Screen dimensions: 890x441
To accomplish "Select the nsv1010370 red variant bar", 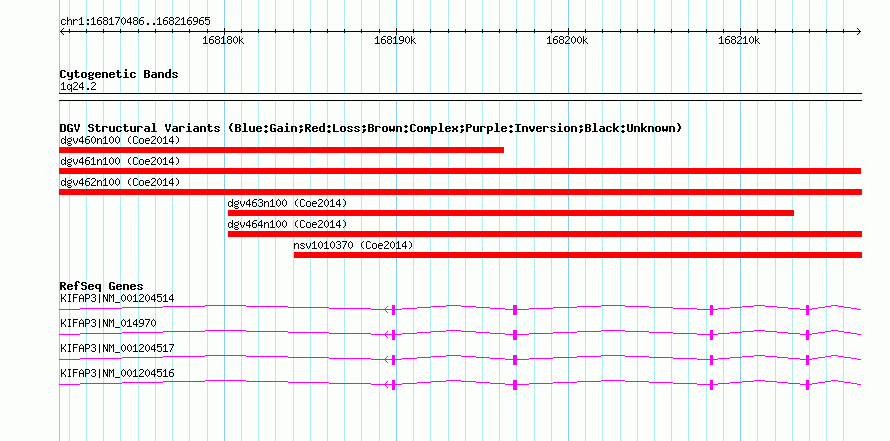I will point(578,255).
